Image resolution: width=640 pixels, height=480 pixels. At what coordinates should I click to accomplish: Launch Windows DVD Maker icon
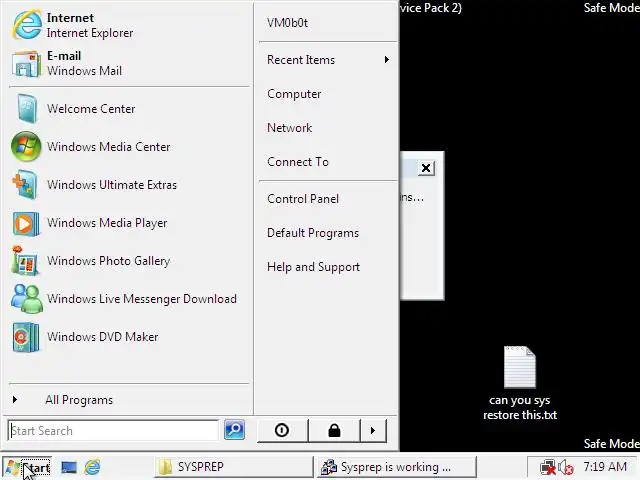point(26,337)
